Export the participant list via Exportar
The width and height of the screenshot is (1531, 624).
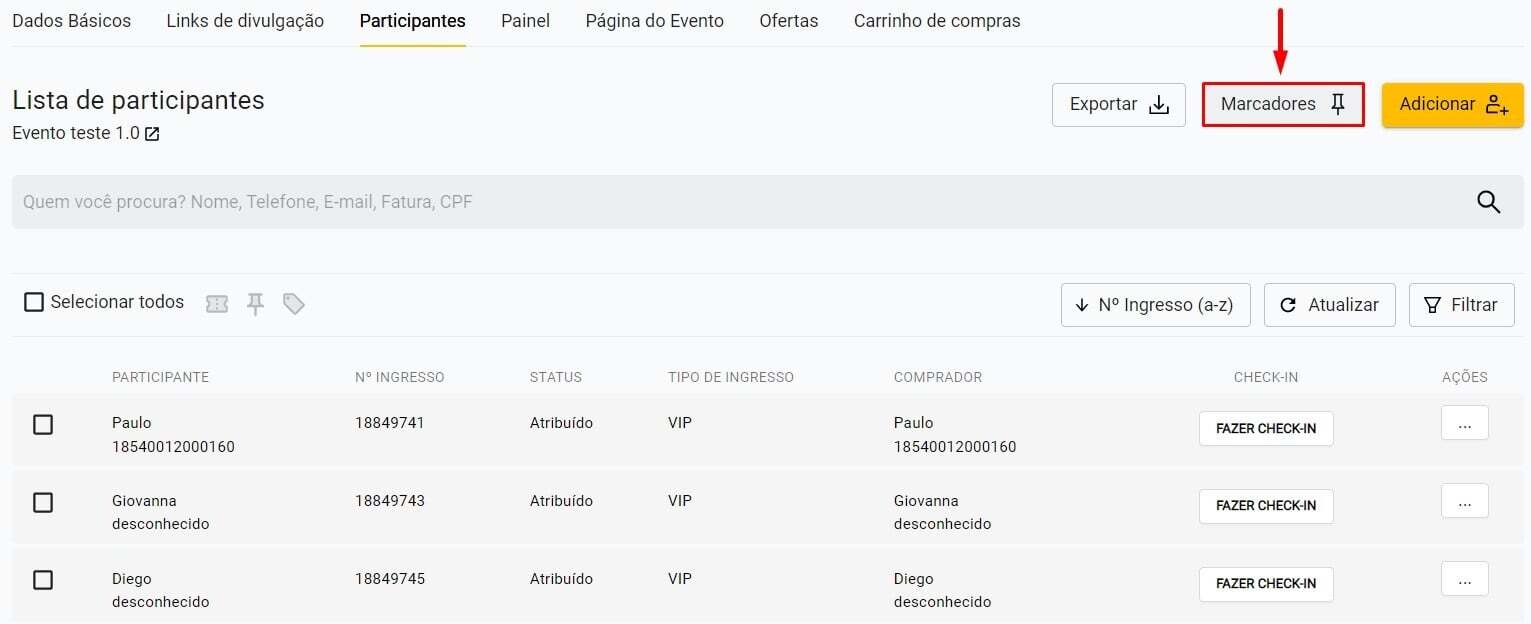[x=1118, y=105]
